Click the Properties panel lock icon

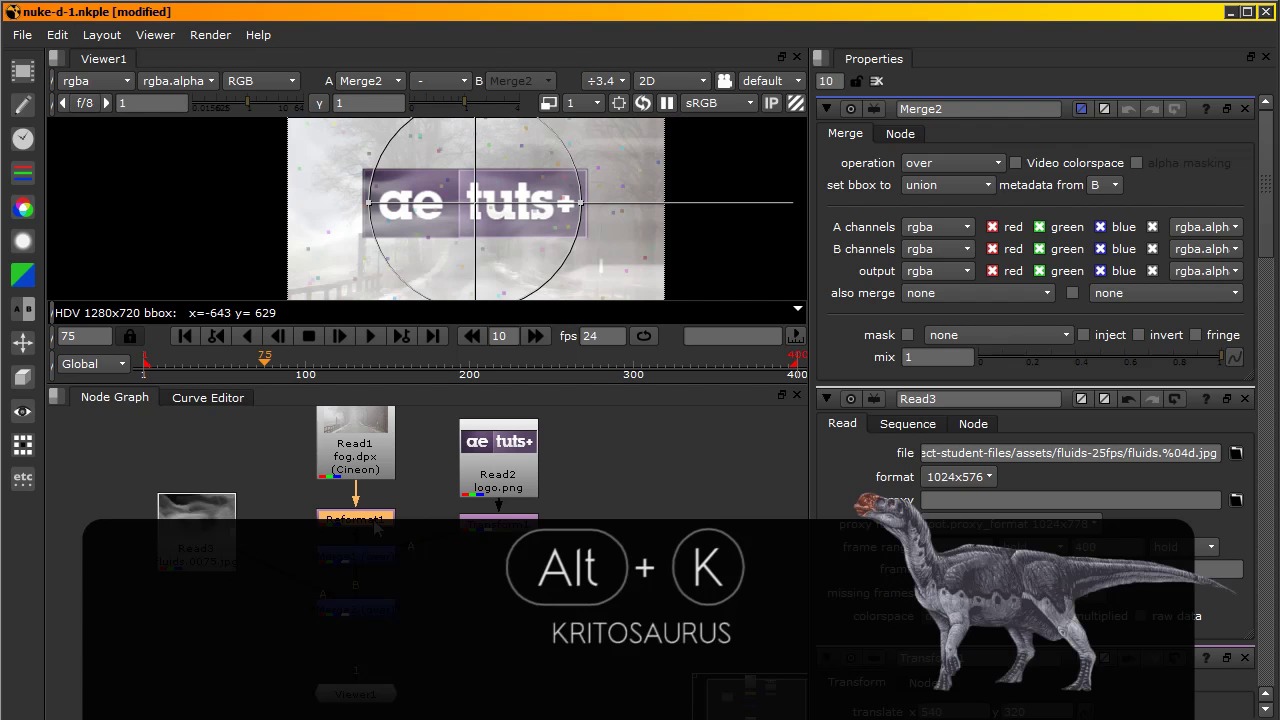856,81
